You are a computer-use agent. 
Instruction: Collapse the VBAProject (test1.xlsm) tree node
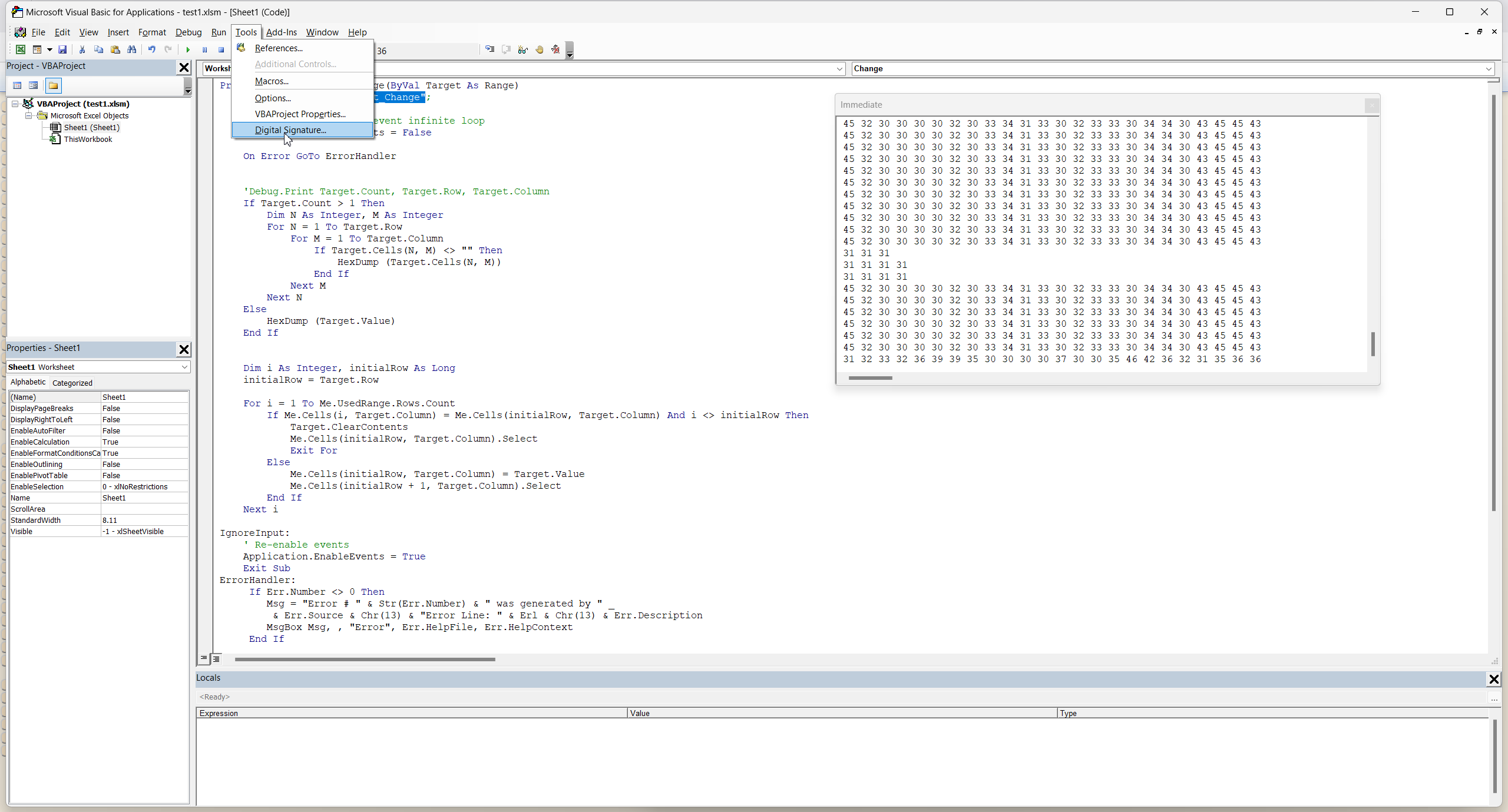[x=15, y=104]
